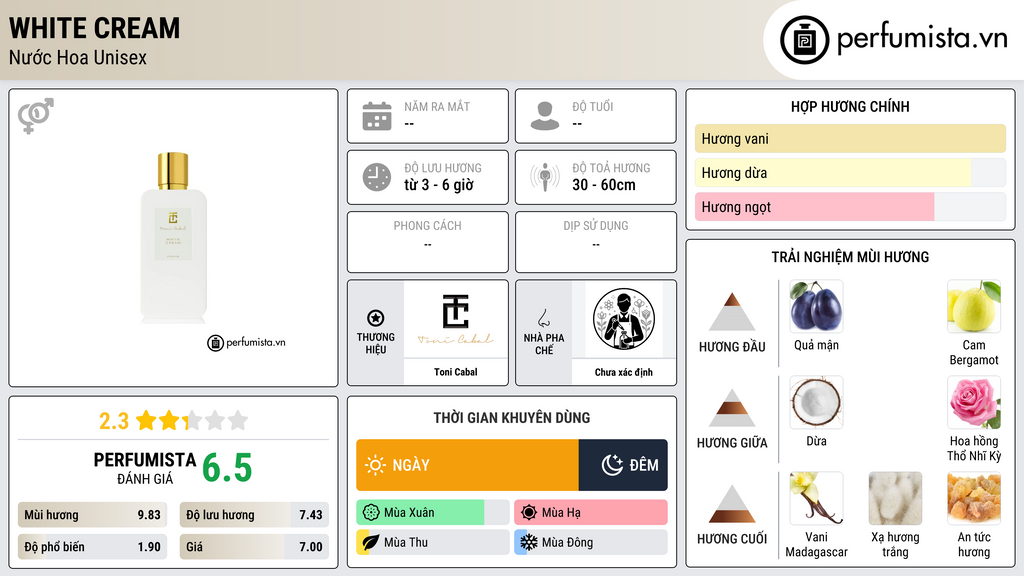Click the Độ phổ biến 1.90 score bar
Screen dimensions: 1024x576
92,547
